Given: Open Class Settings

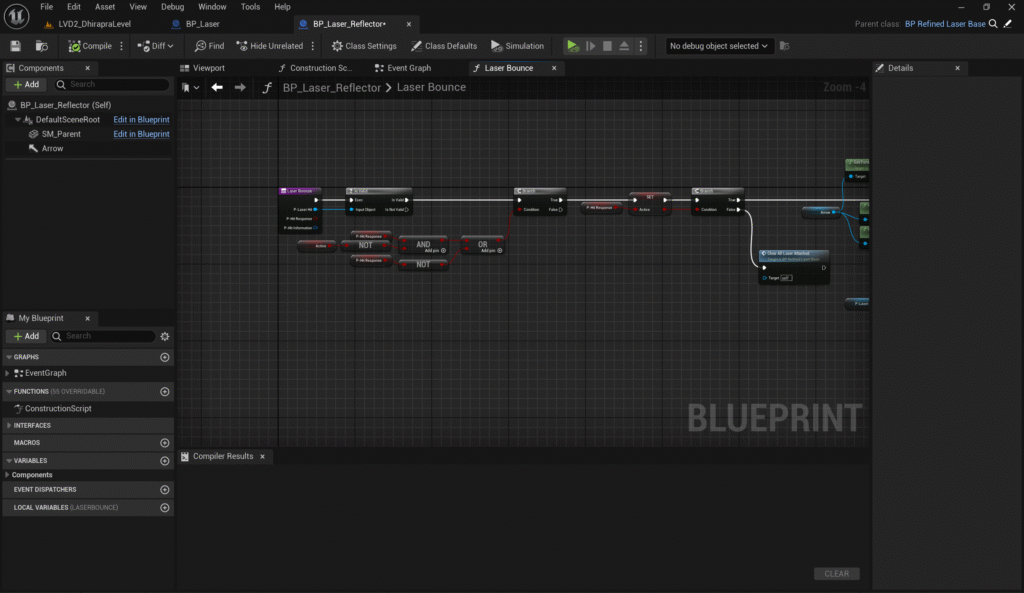Looking at the screenshot, I should tap(364, 46).
